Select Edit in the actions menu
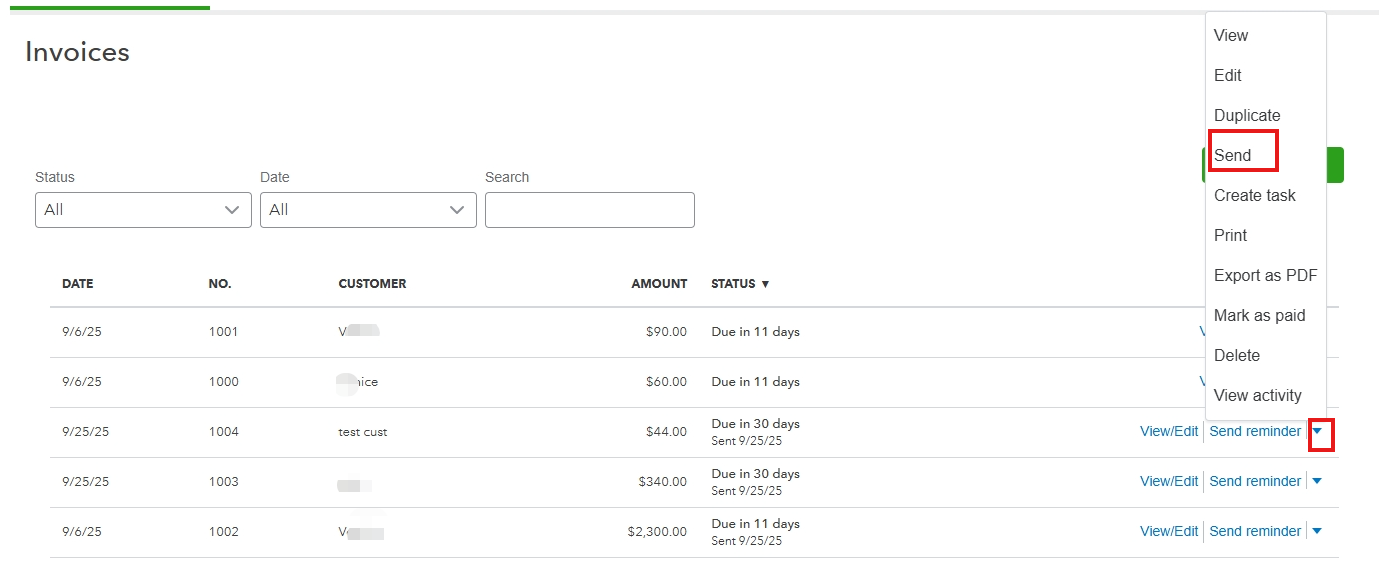 pyautogui.click(x=1228, y=76)
